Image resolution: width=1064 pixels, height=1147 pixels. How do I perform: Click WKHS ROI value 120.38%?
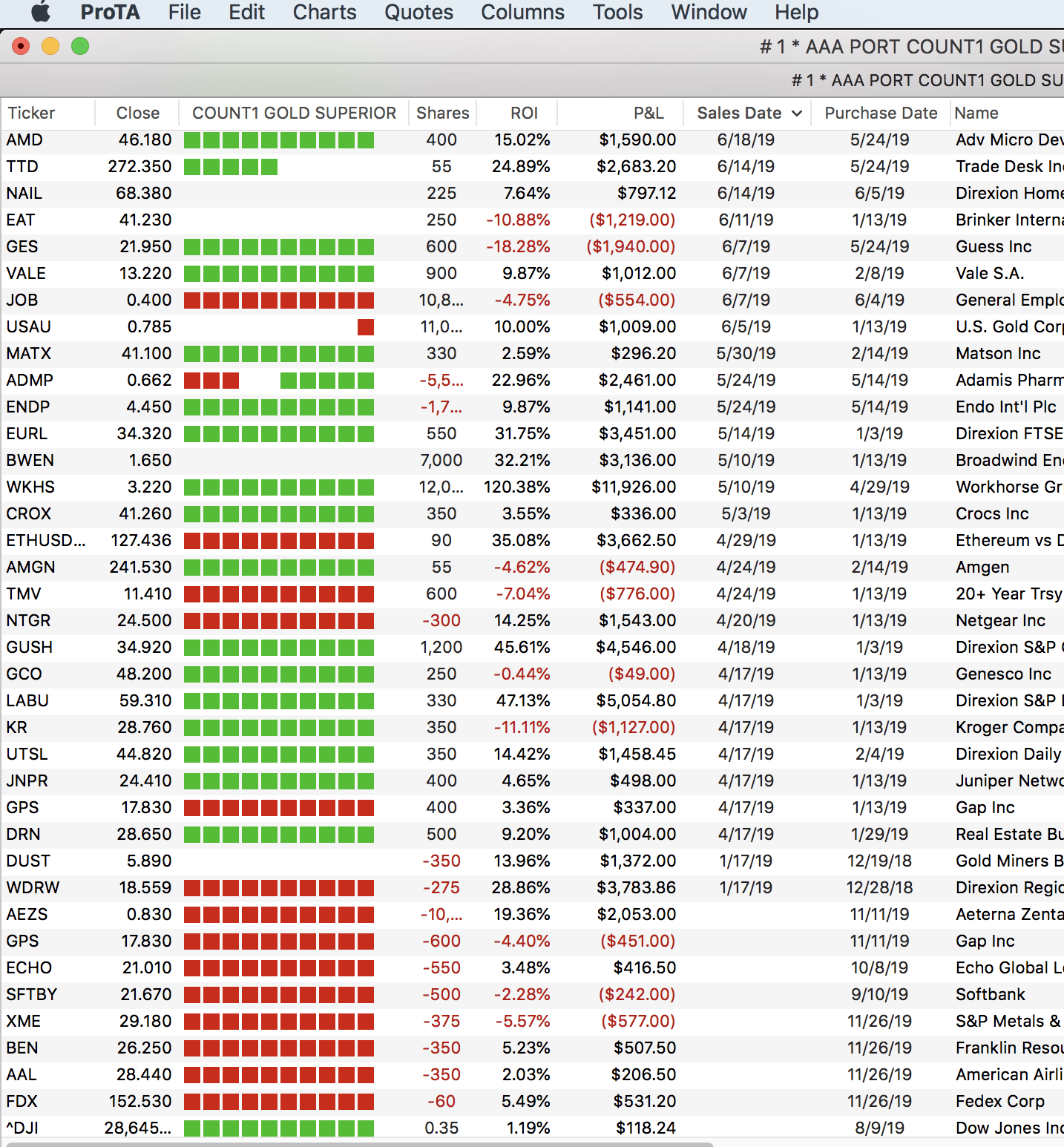pos(517,487)
